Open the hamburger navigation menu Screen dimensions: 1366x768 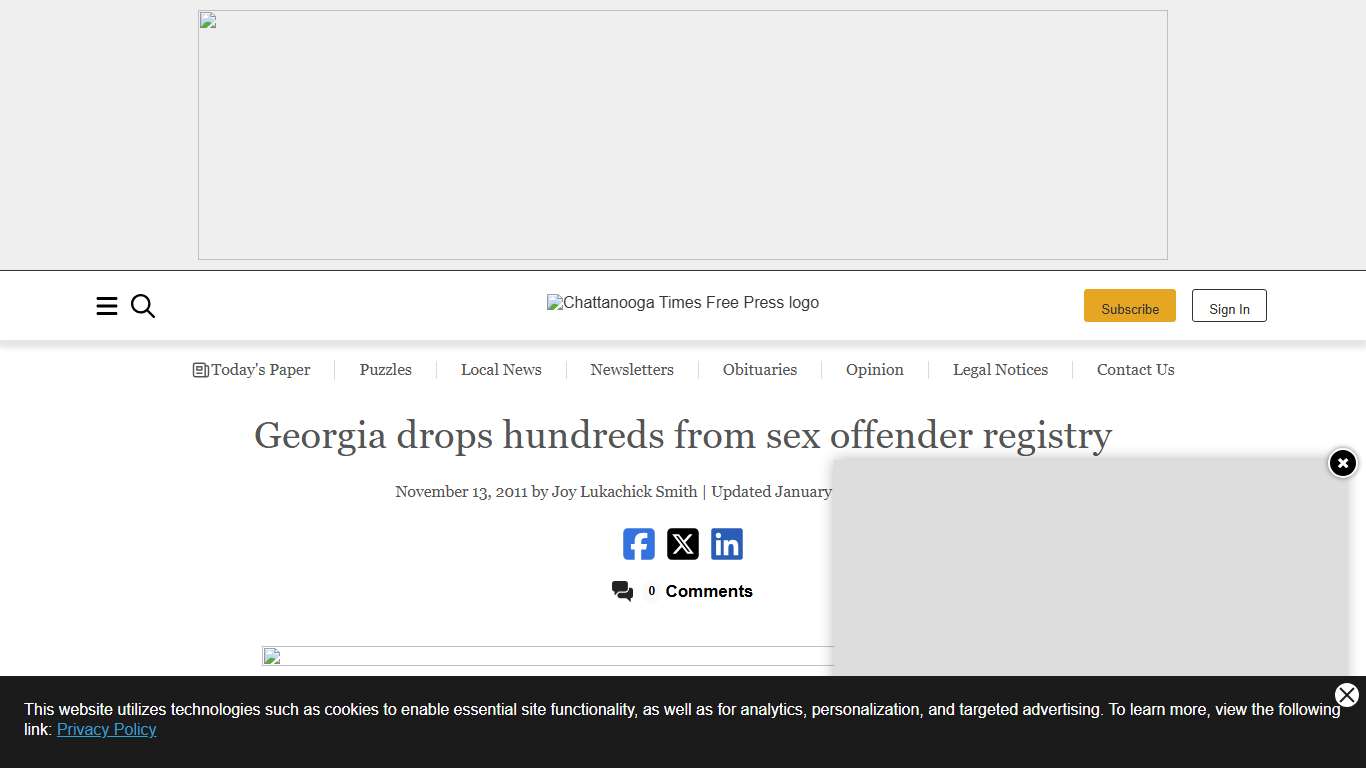click(x=107, y=306)
